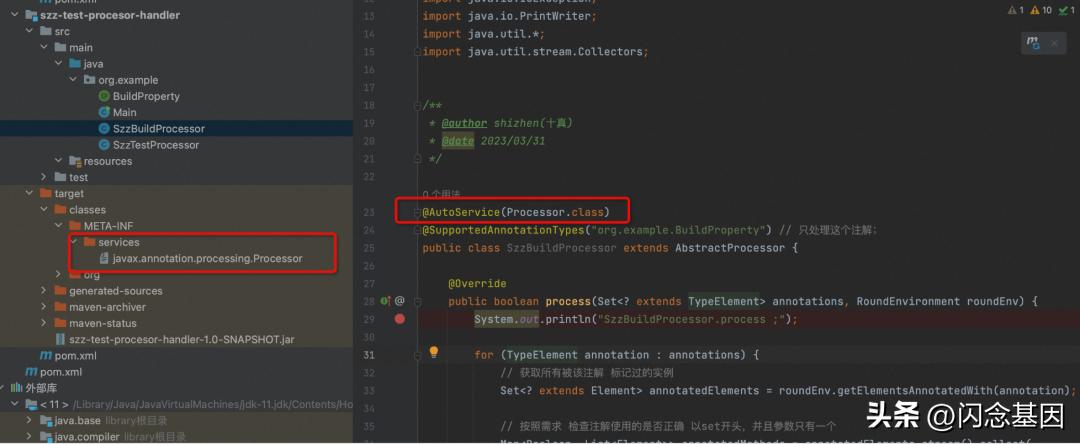This screenshot has height=444, width=1080.
Task: Click the @author tag in the Javadoc
Action: coord(464,123)
